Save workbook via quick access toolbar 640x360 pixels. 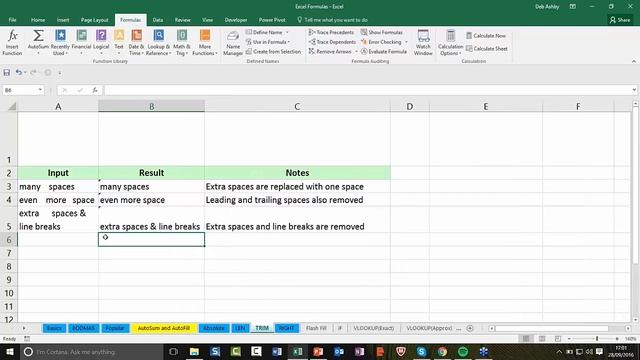pos(7,73)
